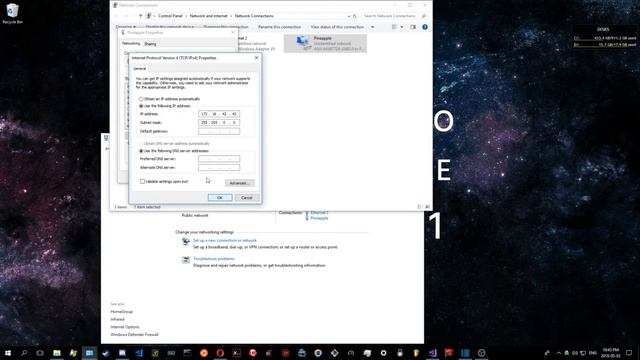Click OK in IPv4 Properties dialog
Screen dimensions: 640x360
pos(220,198)
